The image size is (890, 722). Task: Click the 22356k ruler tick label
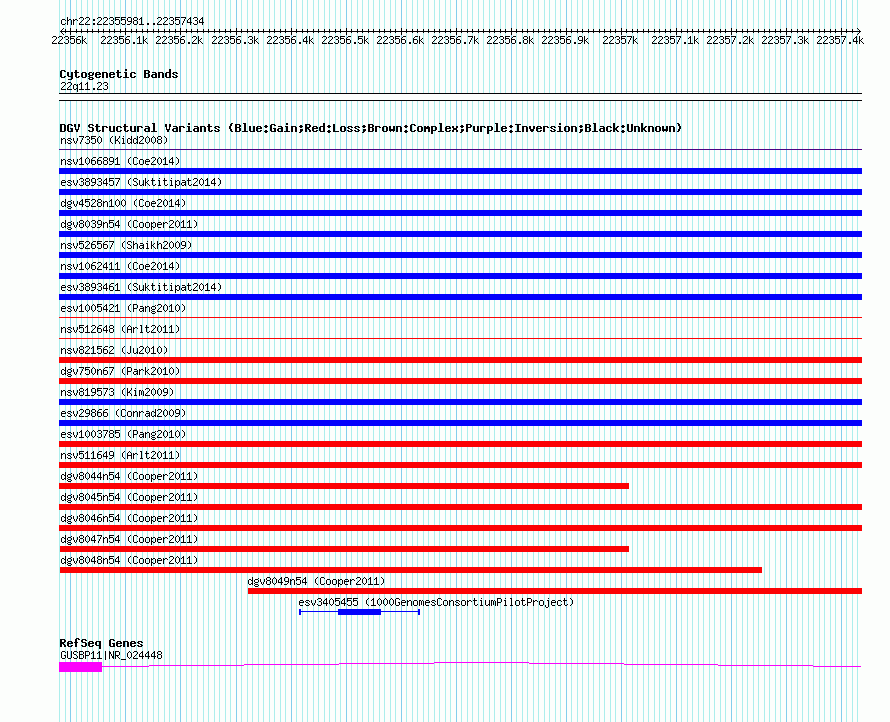69,40
